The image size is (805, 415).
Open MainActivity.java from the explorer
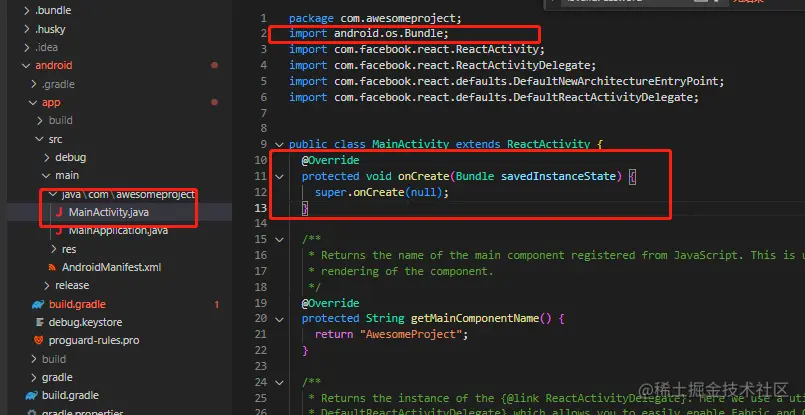click(109, 212)
